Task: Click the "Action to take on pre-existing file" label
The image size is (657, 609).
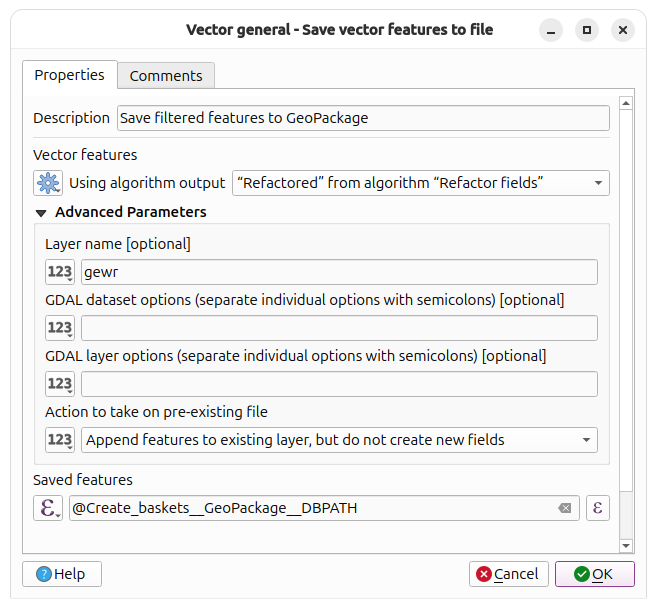Action: (x=156, y=412)
